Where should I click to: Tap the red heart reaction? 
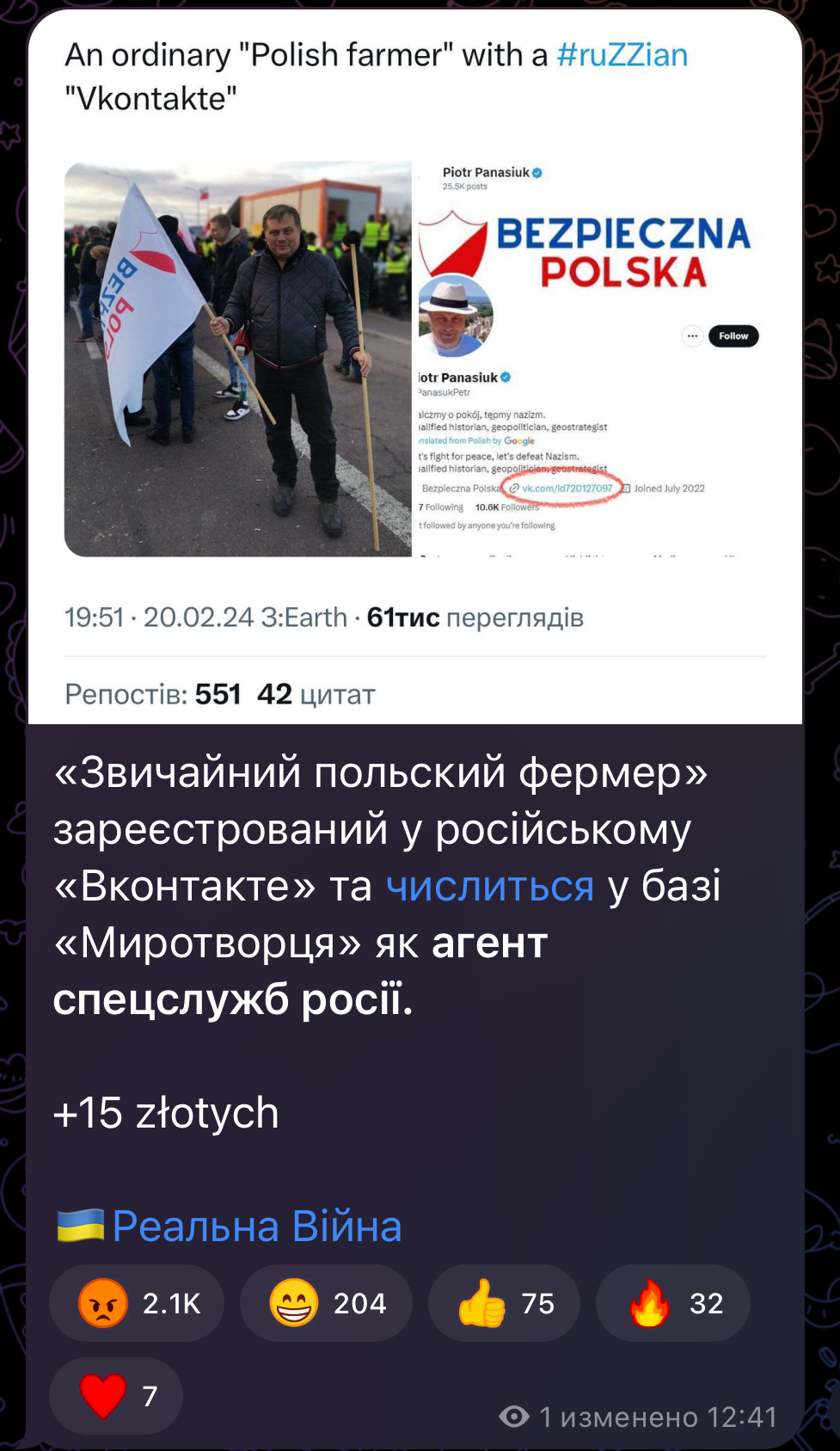[x=116, y=1395]
